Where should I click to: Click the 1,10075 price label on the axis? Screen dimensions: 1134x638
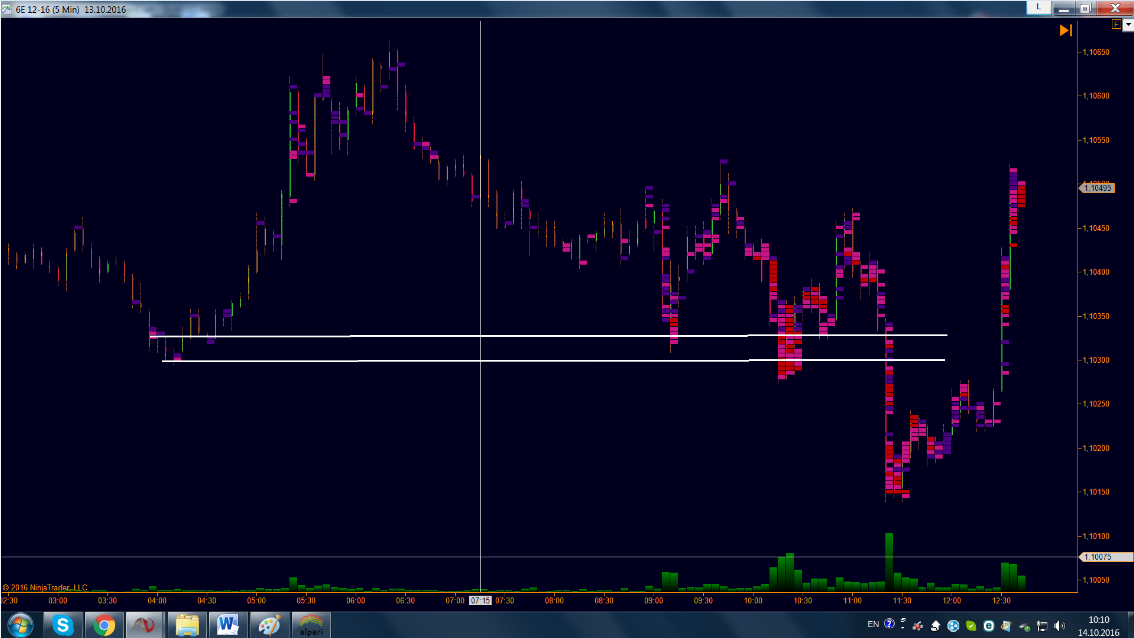click(x=1097, y=556)
